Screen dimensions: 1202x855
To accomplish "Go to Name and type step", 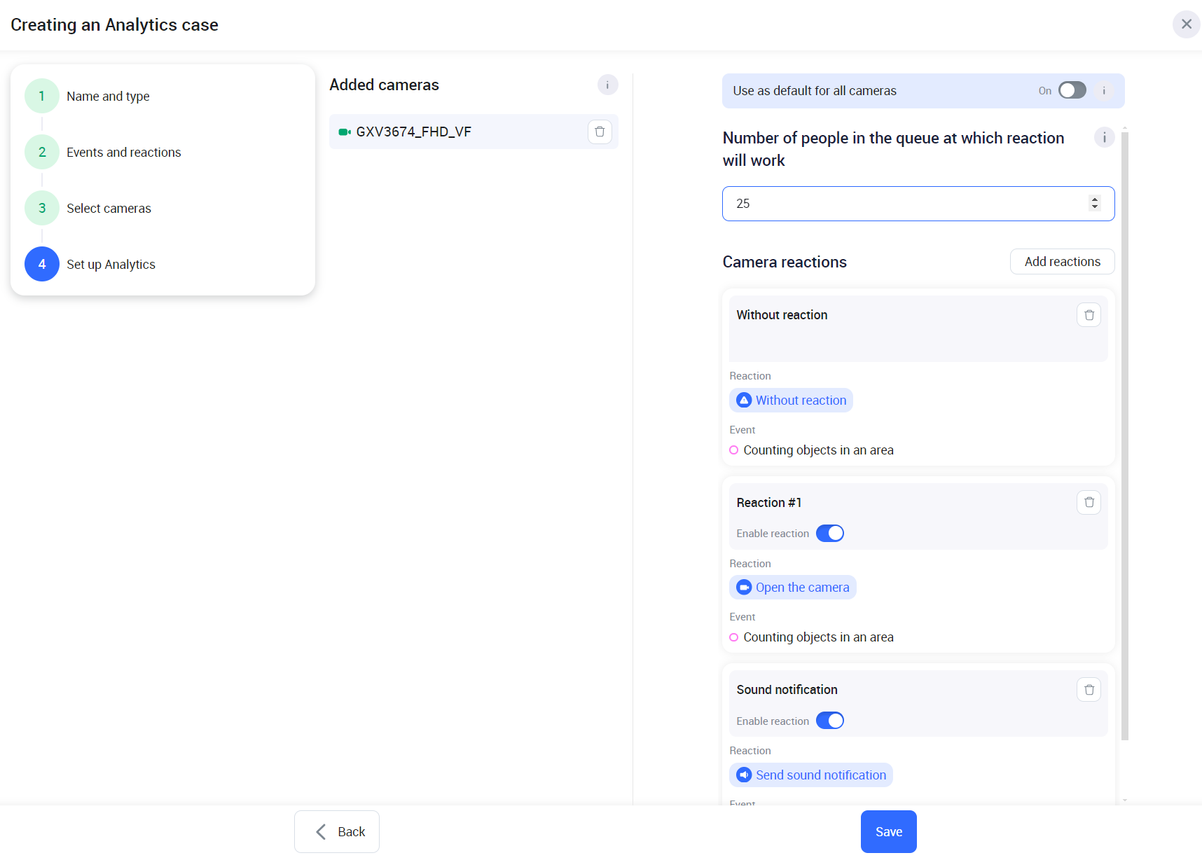I will pos(108,97).
